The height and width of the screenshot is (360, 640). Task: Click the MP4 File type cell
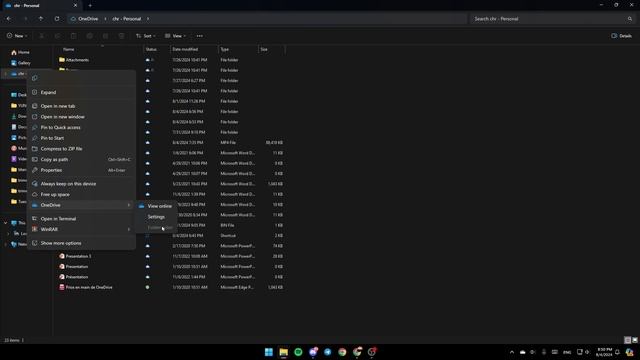[228, 143]
